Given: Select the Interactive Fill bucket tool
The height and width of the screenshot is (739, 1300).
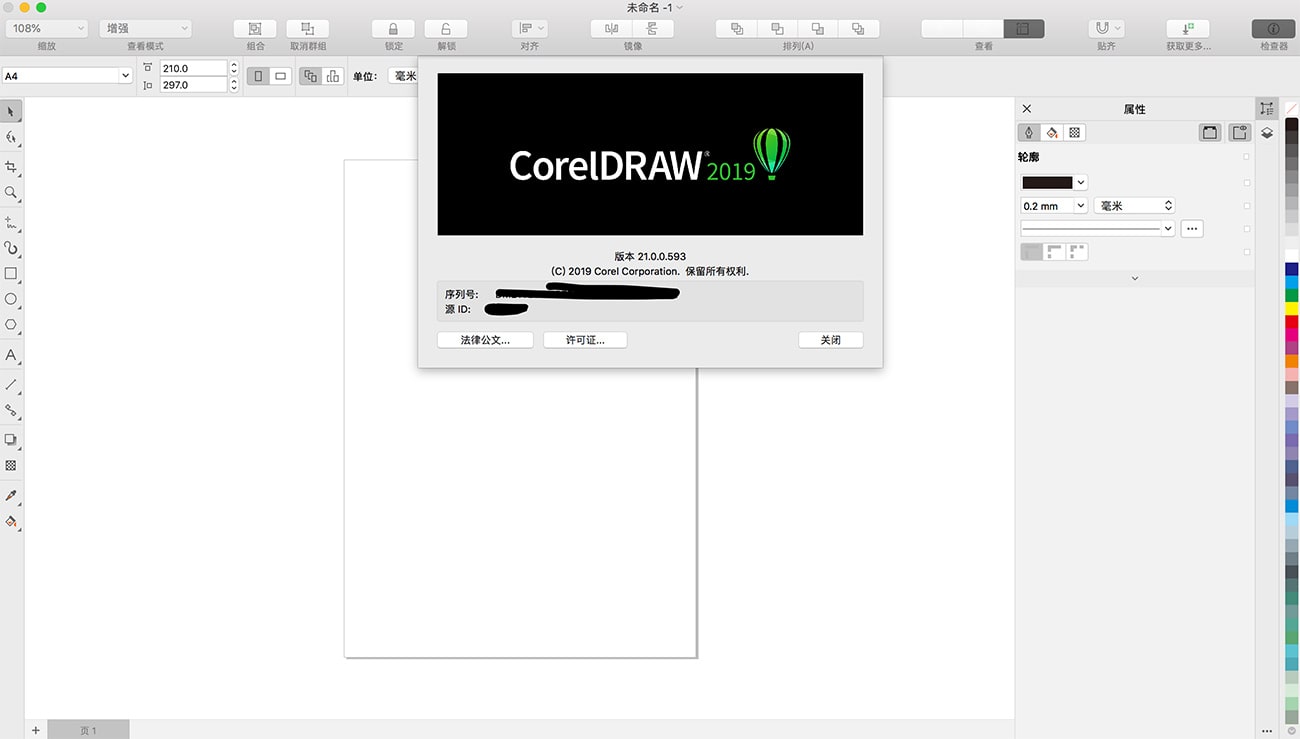Looking at the screenshot, I should (x=11, y=521).
